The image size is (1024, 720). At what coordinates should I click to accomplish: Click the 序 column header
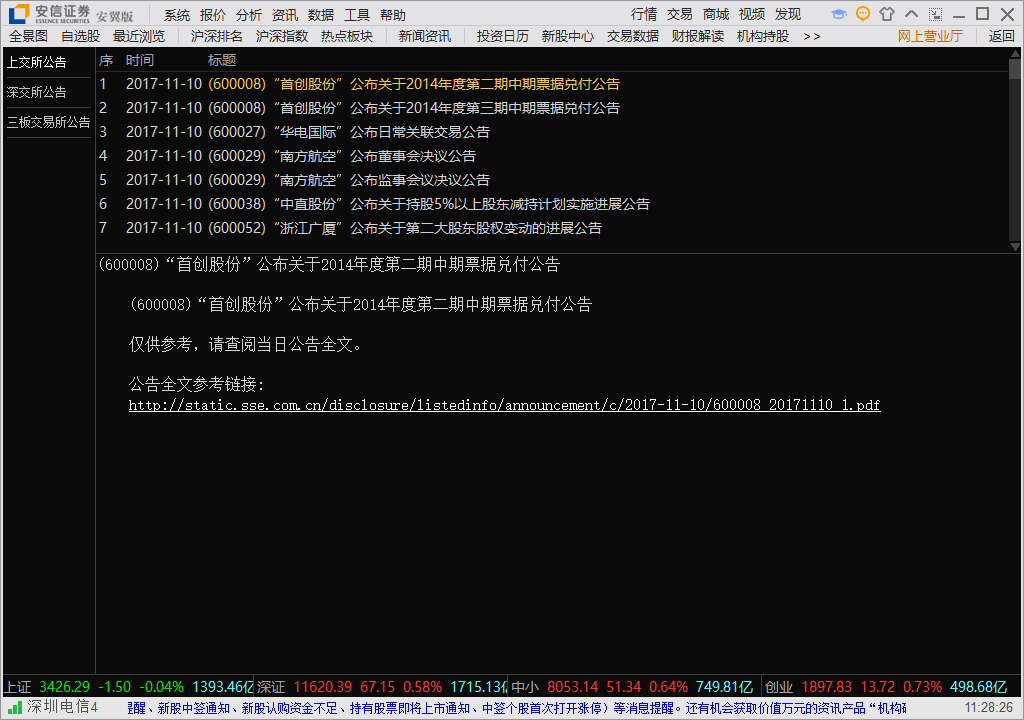(106, 60)
